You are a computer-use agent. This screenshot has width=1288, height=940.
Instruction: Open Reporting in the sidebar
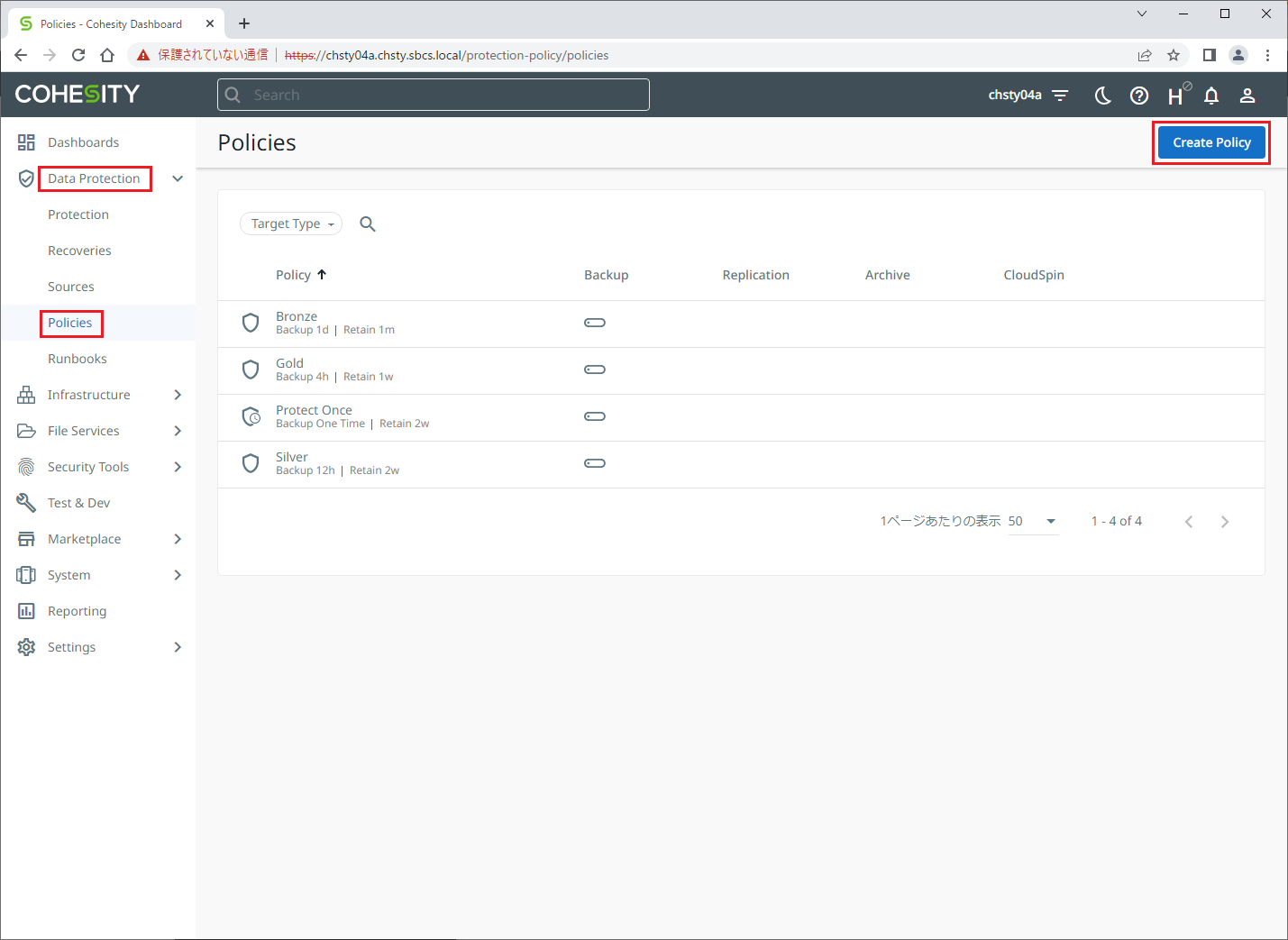click(77, 611)
